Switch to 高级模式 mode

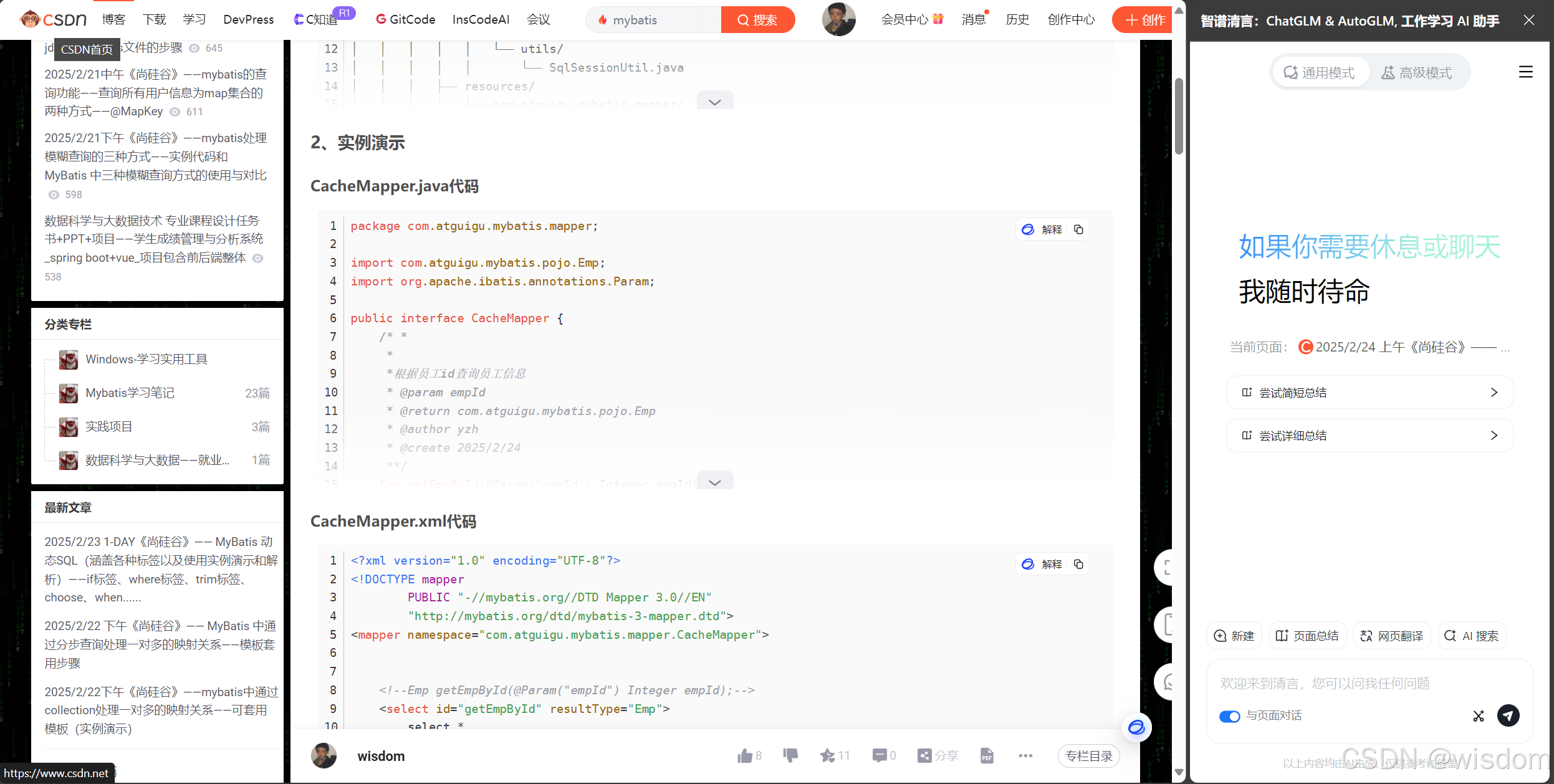(1417, 73)
